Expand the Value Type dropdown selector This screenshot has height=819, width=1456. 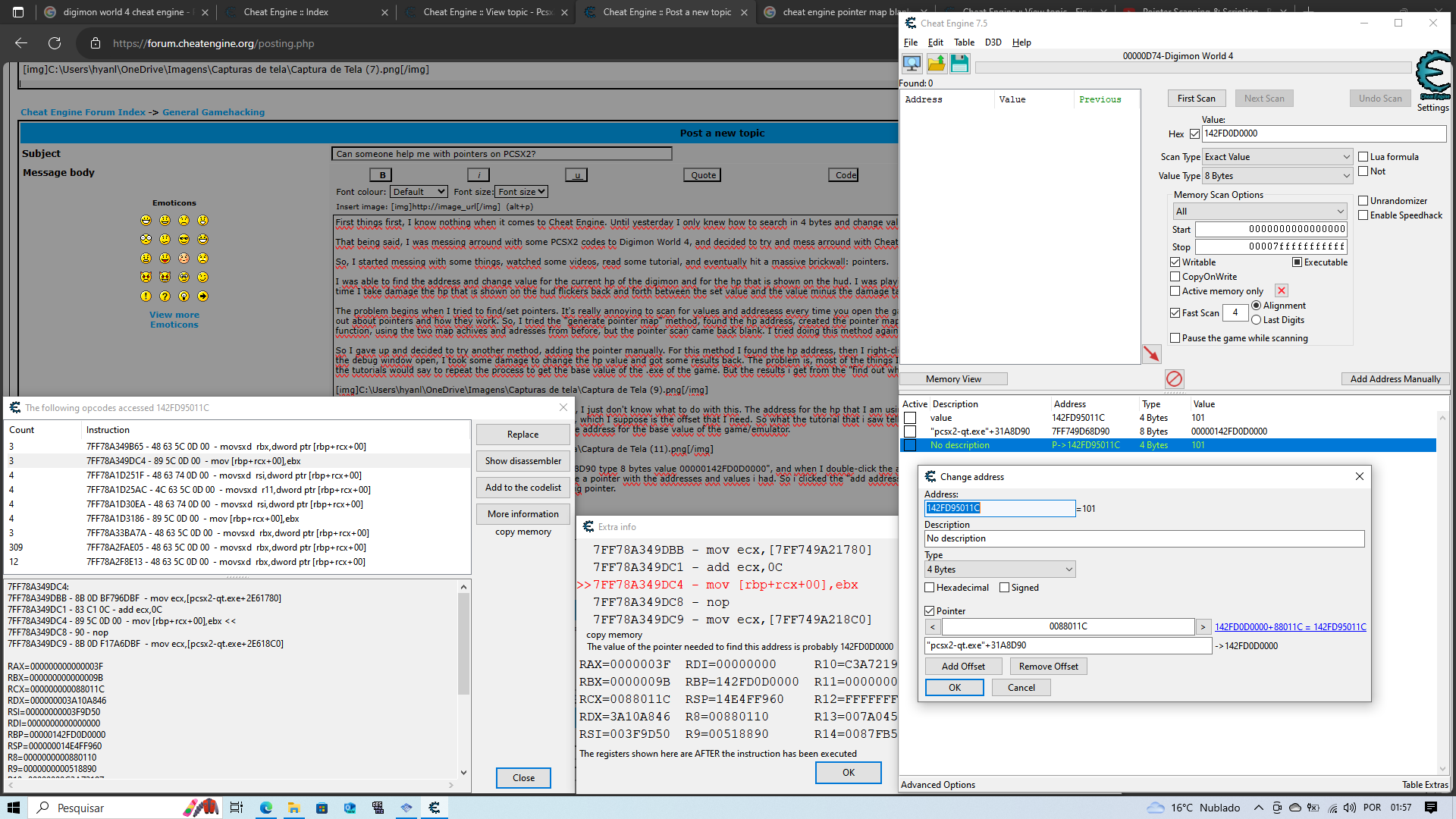tap(1345, 176)
